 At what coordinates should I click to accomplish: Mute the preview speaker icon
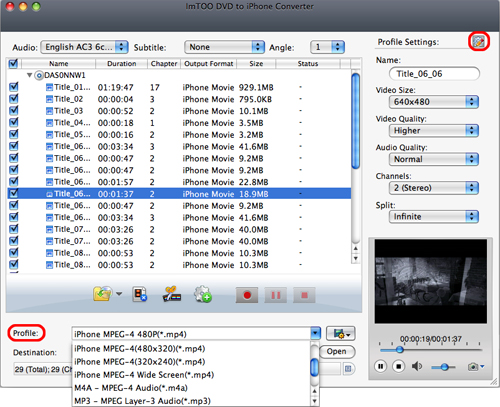tap(417, 367)
